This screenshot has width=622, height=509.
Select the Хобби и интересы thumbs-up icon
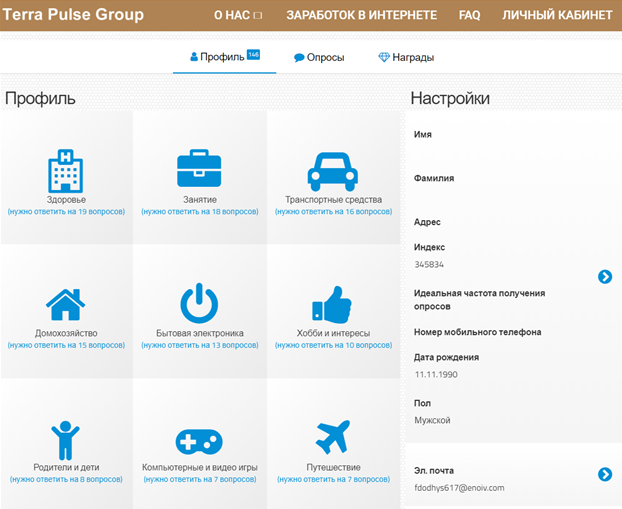(x=332, y=304)
